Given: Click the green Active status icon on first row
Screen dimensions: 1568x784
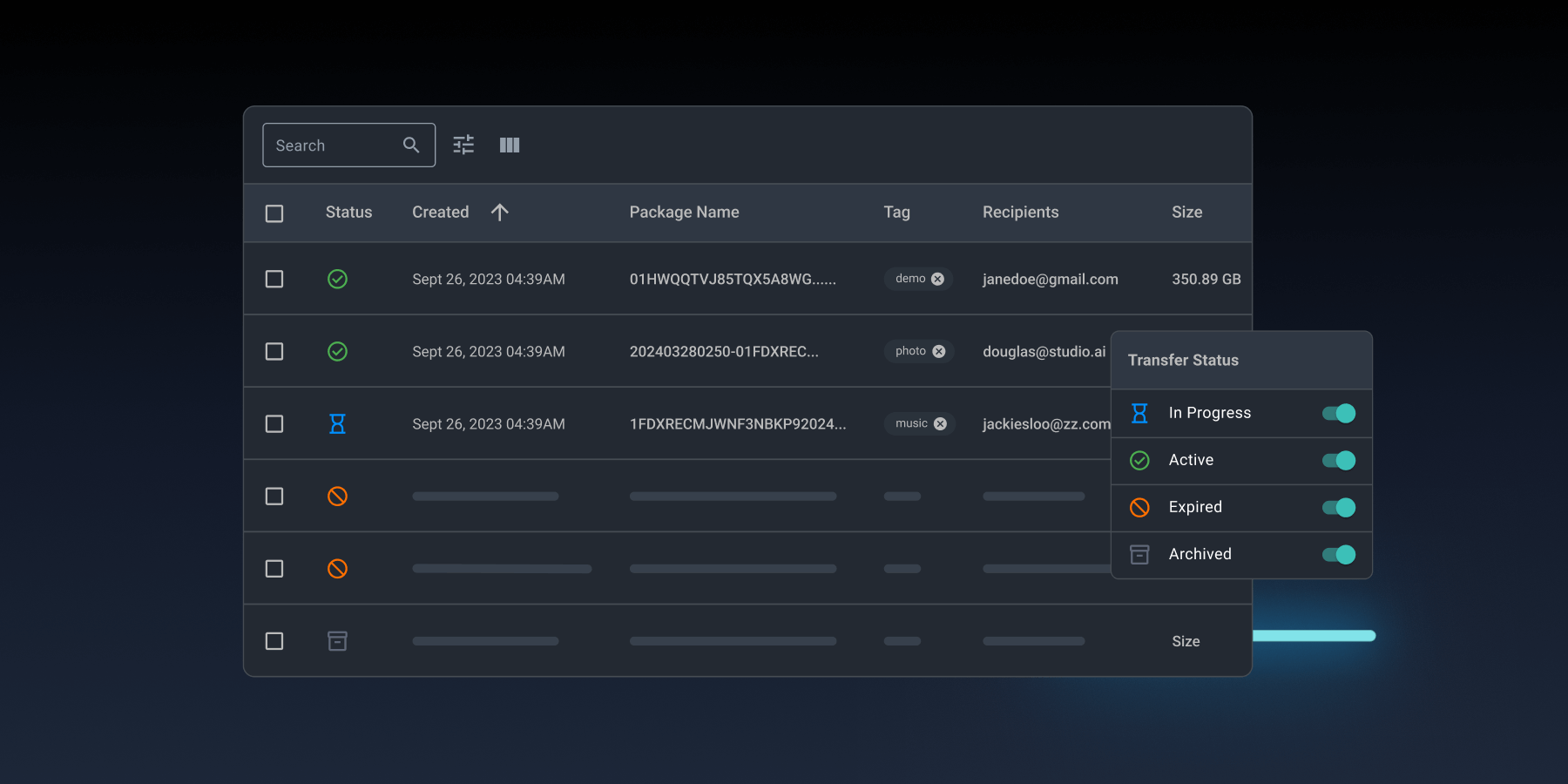Looking at the screenshot, I should click(337, 279).
